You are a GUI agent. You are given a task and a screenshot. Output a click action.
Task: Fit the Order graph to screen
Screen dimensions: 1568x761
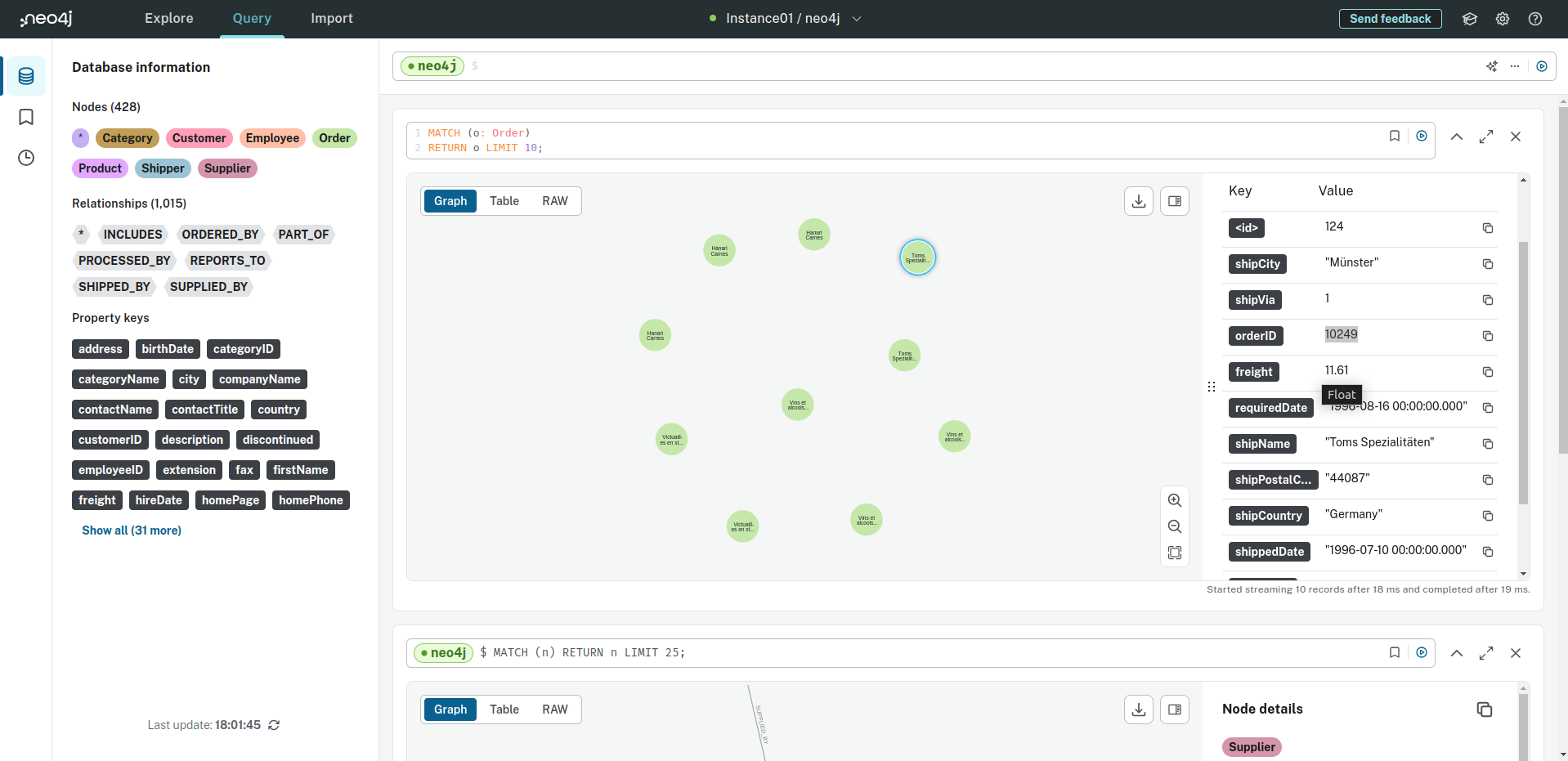[1175, 553]
